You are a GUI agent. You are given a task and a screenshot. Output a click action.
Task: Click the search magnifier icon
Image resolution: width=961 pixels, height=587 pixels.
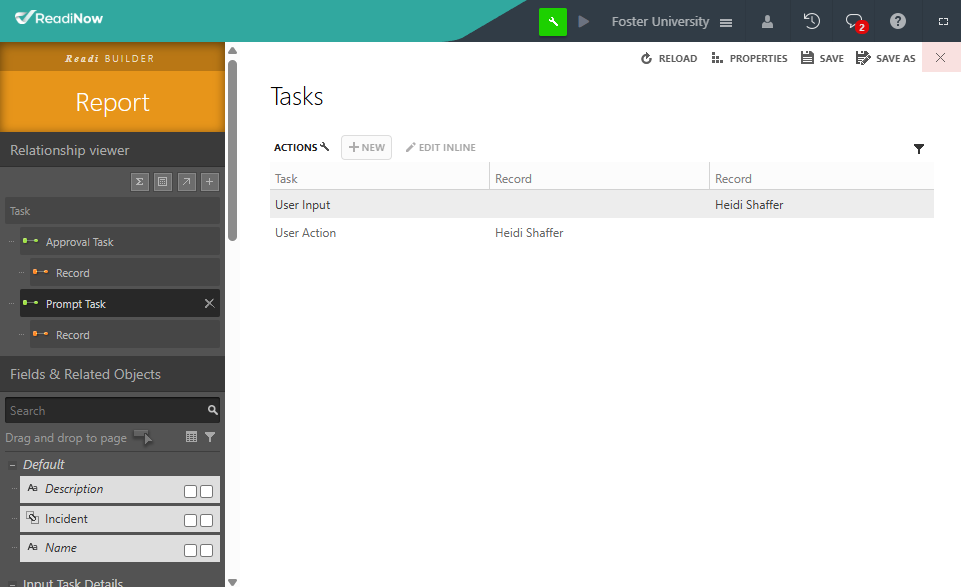[213, 410]
